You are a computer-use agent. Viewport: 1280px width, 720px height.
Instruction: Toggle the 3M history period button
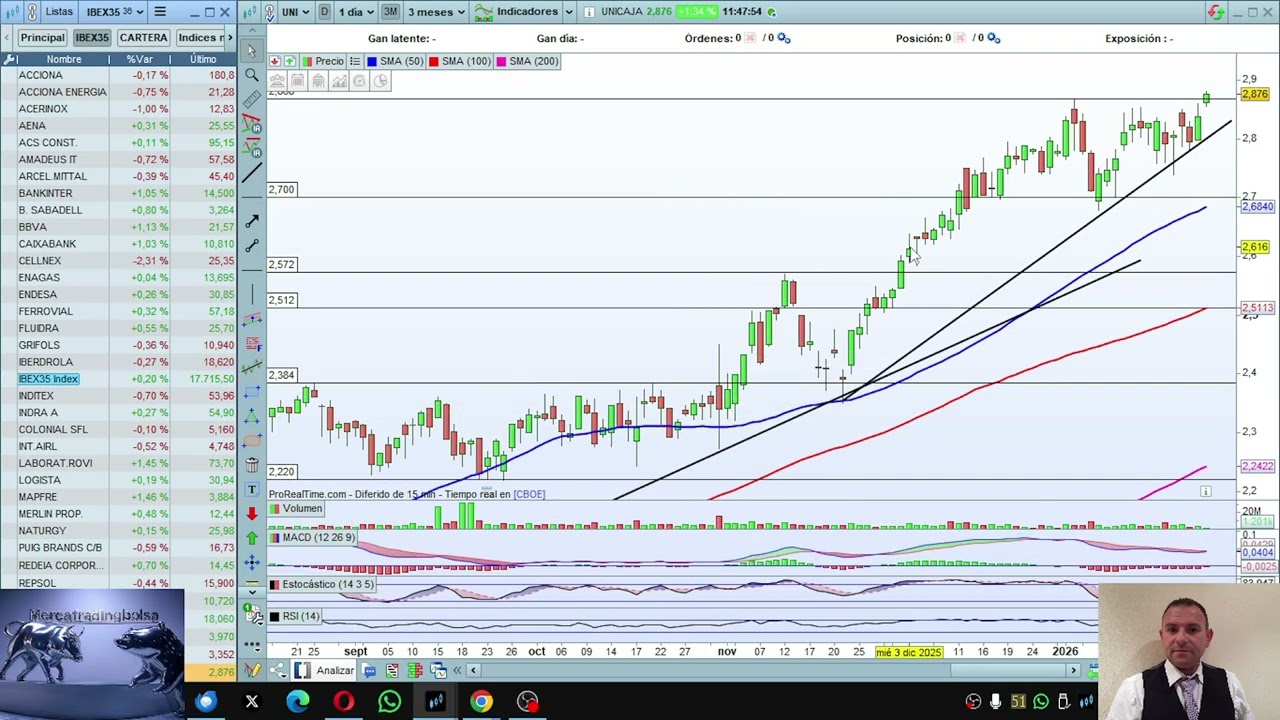click(x=390, y=12)
